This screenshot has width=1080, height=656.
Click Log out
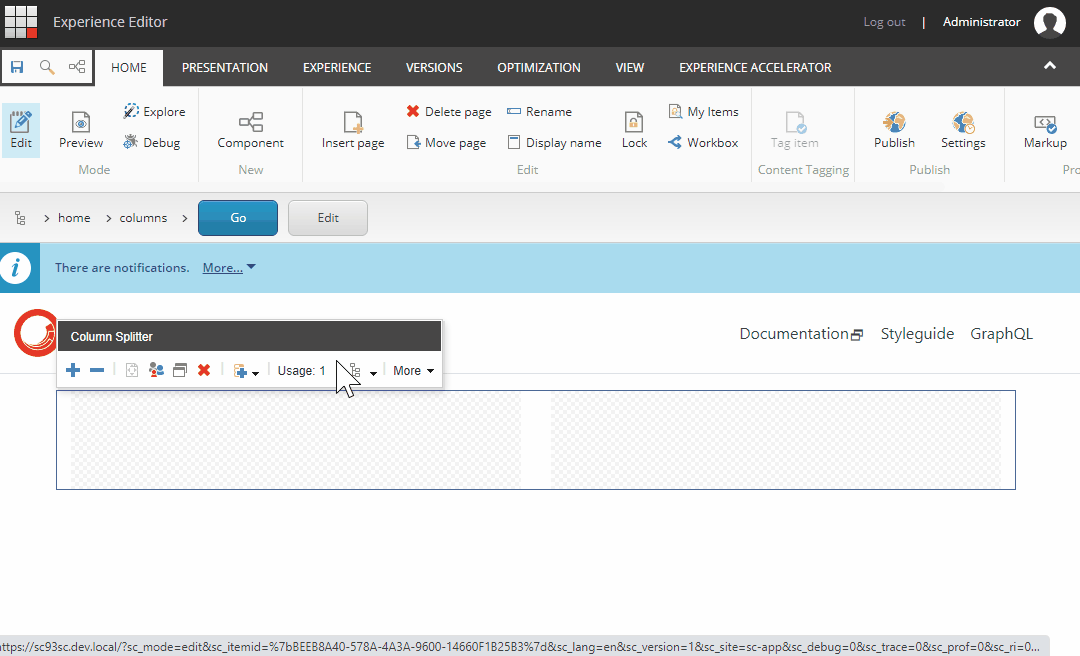pos(884,22)
